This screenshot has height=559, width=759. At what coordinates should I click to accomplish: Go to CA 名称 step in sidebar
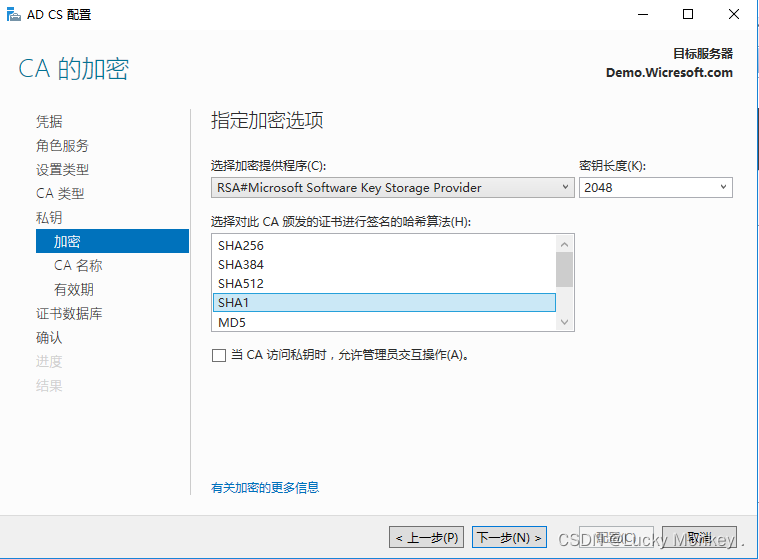(78, 265)
